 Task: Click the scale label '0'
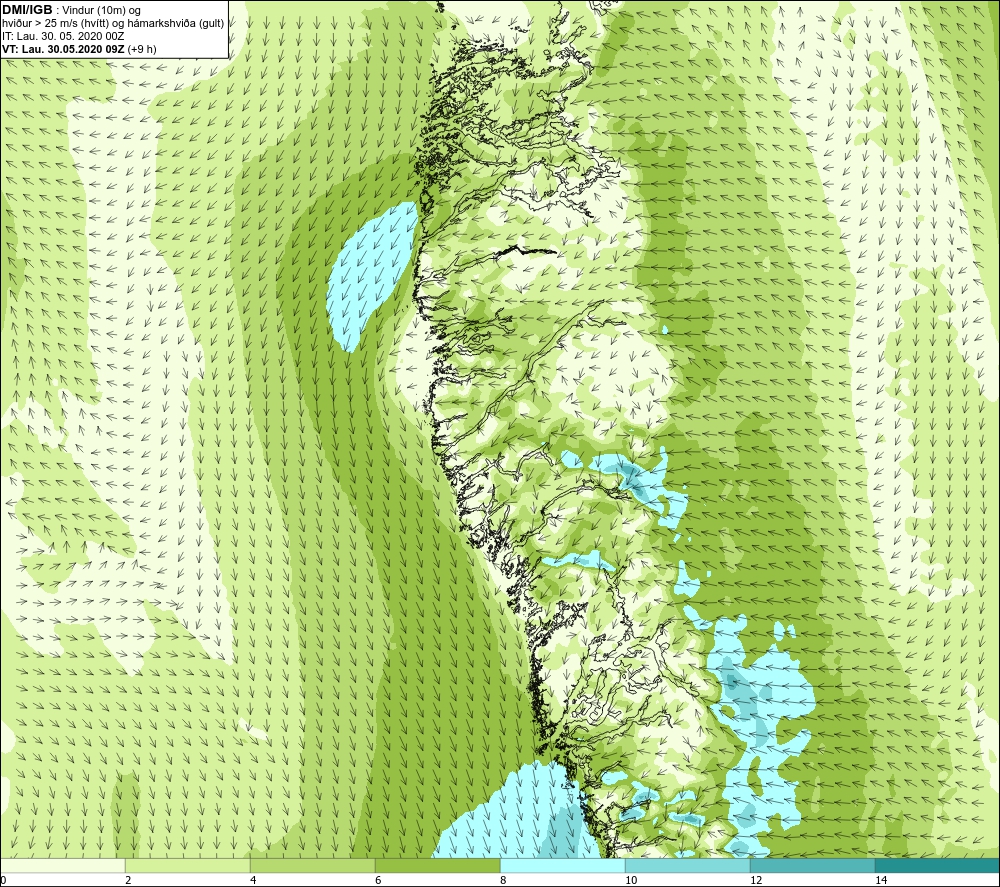pyautogui.click(x=3, y=880)
